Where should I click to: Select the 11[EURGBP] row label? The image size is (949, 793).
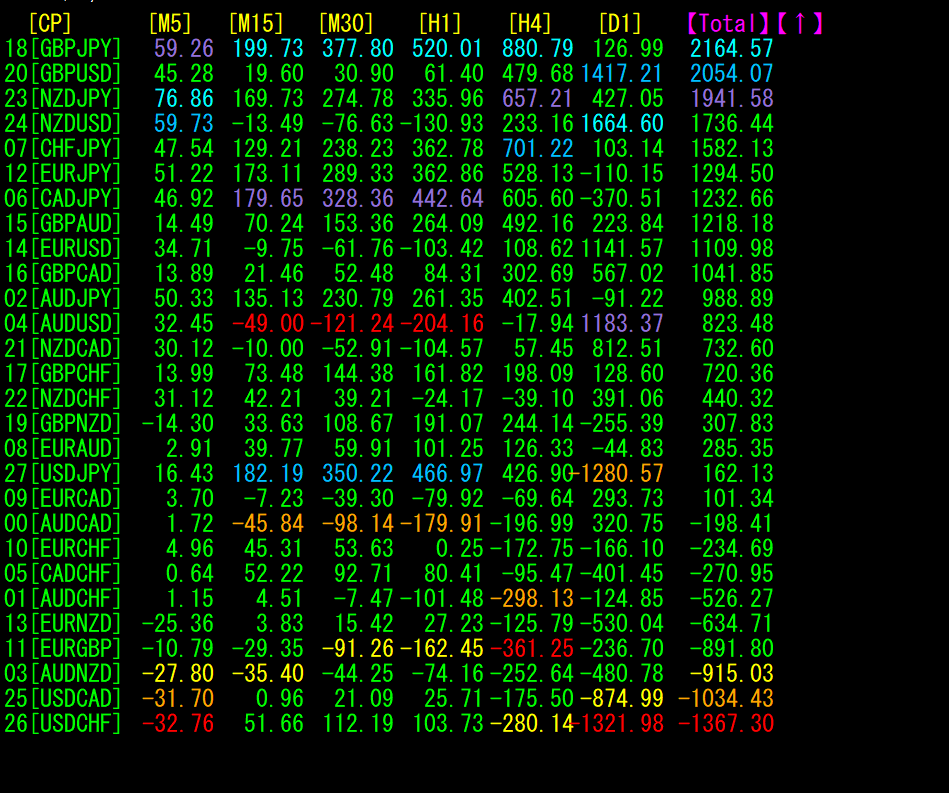pyautogui.click(x=63, y=648)
